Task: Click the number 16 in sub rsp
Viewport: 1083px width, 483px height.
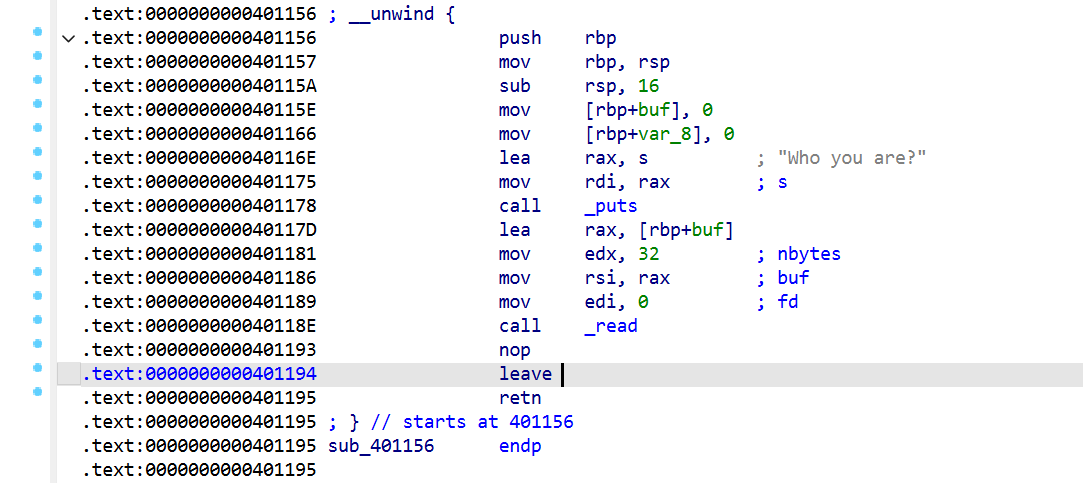Action: (x=649, y=86)
